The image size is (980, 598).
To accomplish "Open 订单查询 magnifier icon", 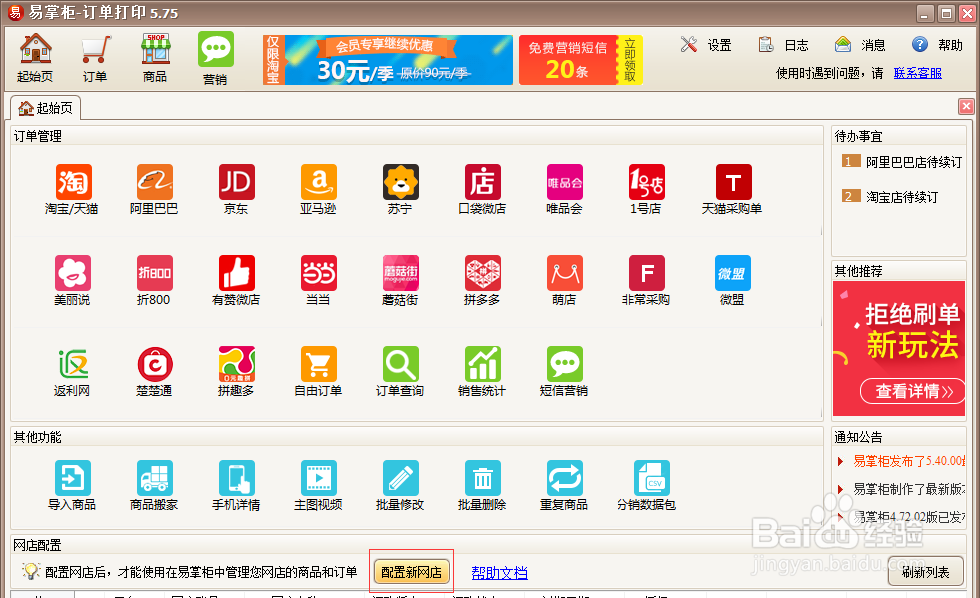I will point(401,364).
